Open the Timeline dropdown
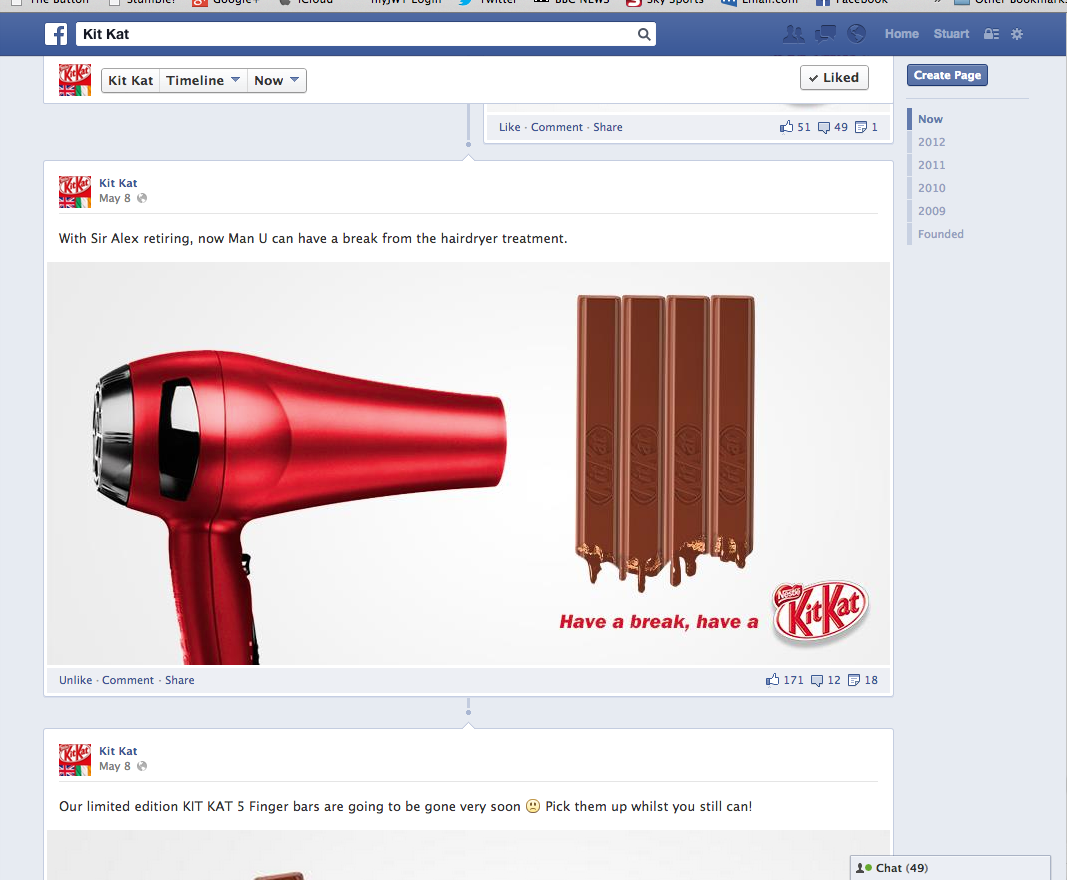Screen dimensions: 1067x880 click(203, 80)
